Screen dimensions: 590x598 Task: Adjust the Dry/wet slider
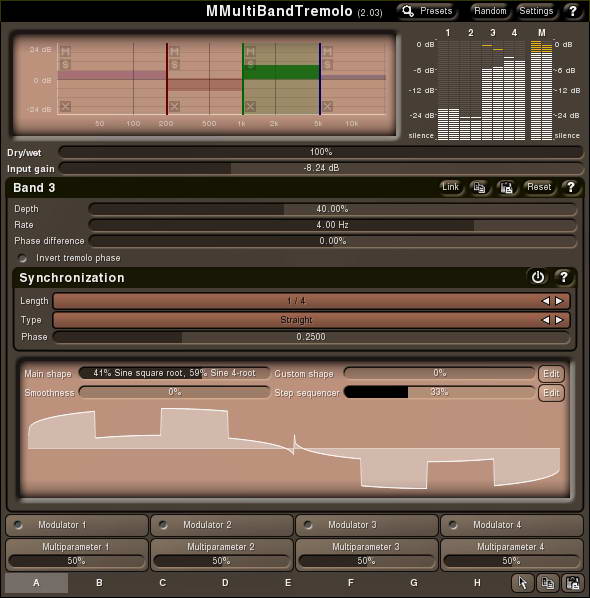[x=321, y=152]
